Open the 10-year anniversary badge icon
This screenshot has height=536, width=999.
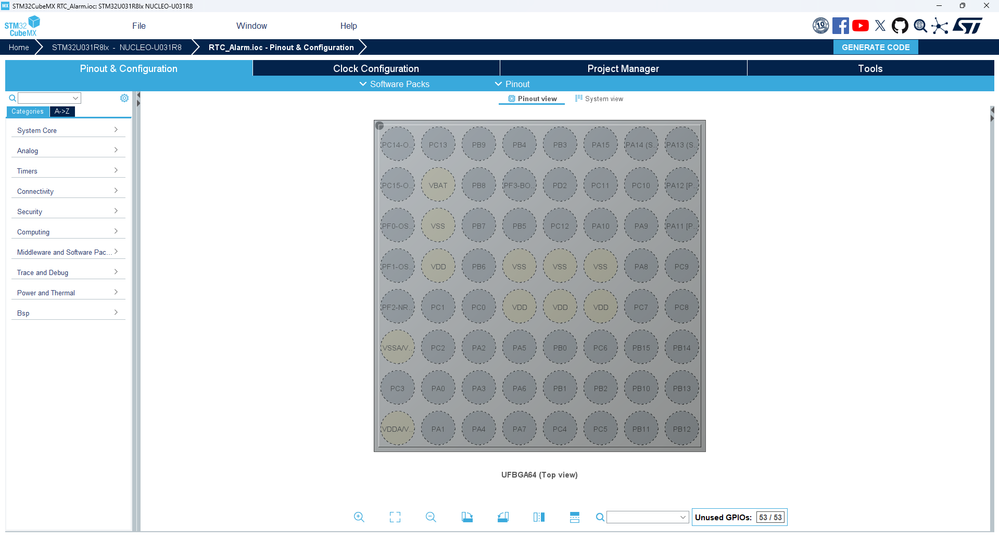821,25
